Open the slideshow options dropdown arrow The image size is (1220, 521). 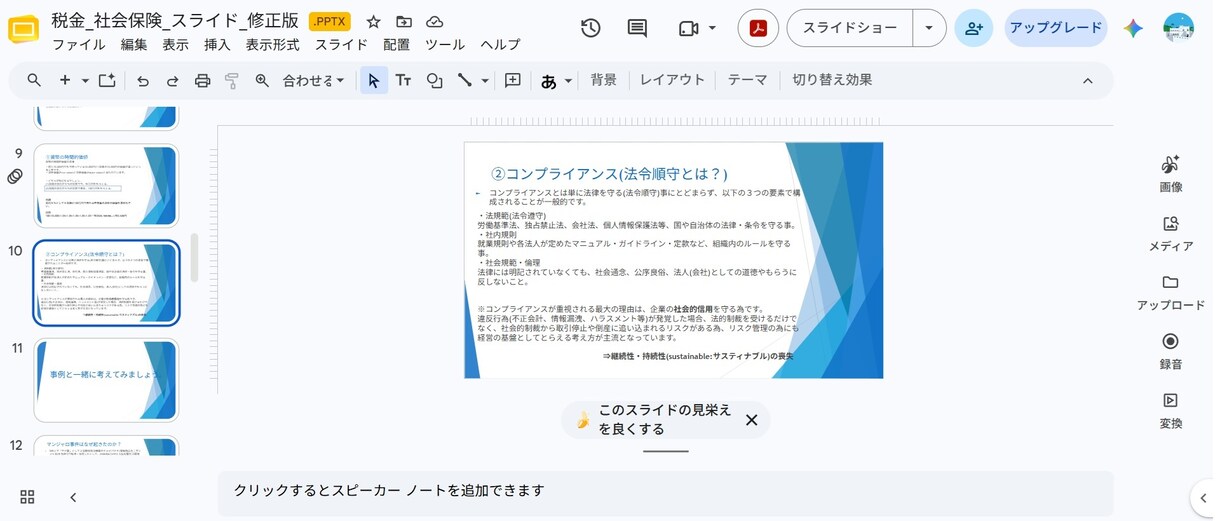click(x=929, y=28)
